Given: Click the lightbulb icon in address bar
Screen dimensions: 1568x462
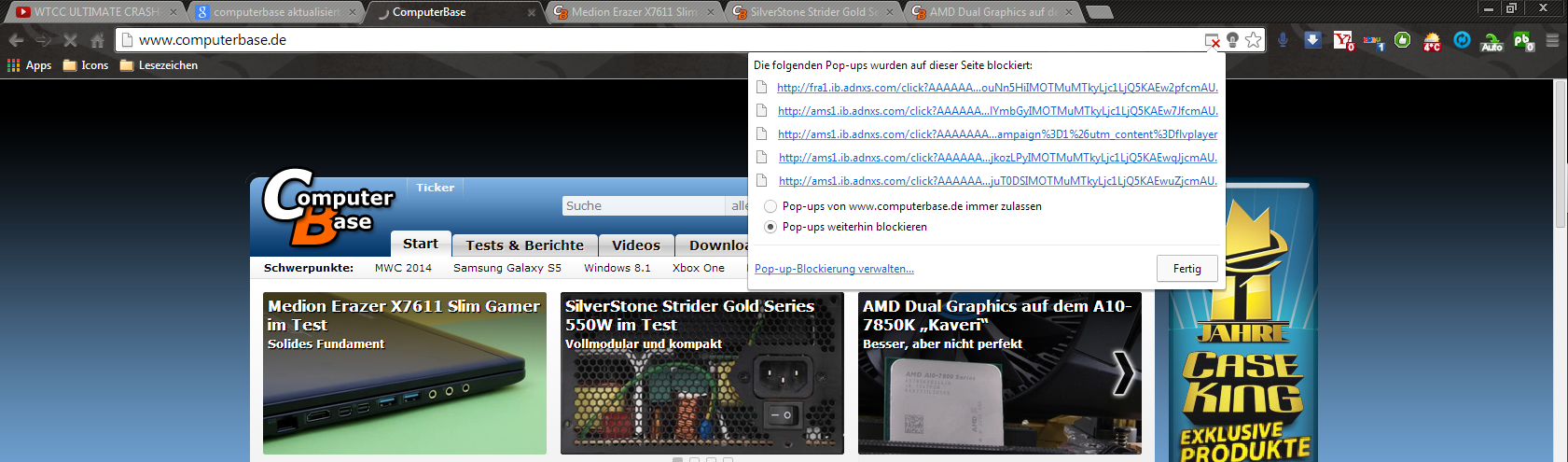Looking at the screenshot, I should tap(1232, 40).
